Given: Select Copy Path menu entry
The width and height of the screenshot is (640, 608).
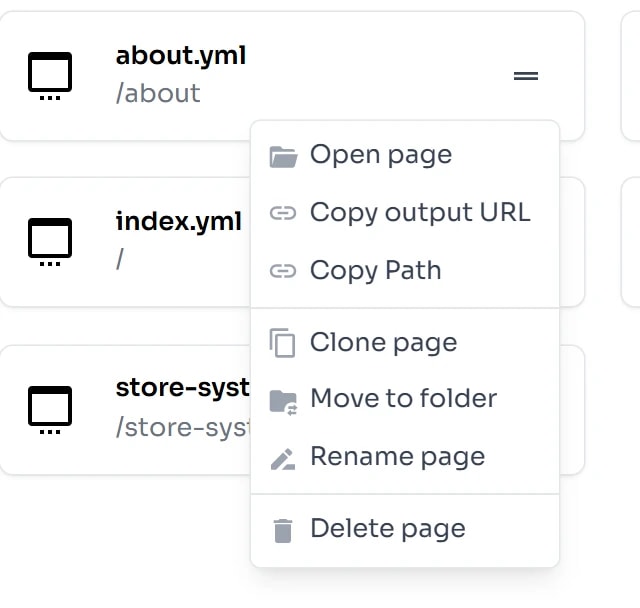Looking at the screenshot, I should point(405,271).
